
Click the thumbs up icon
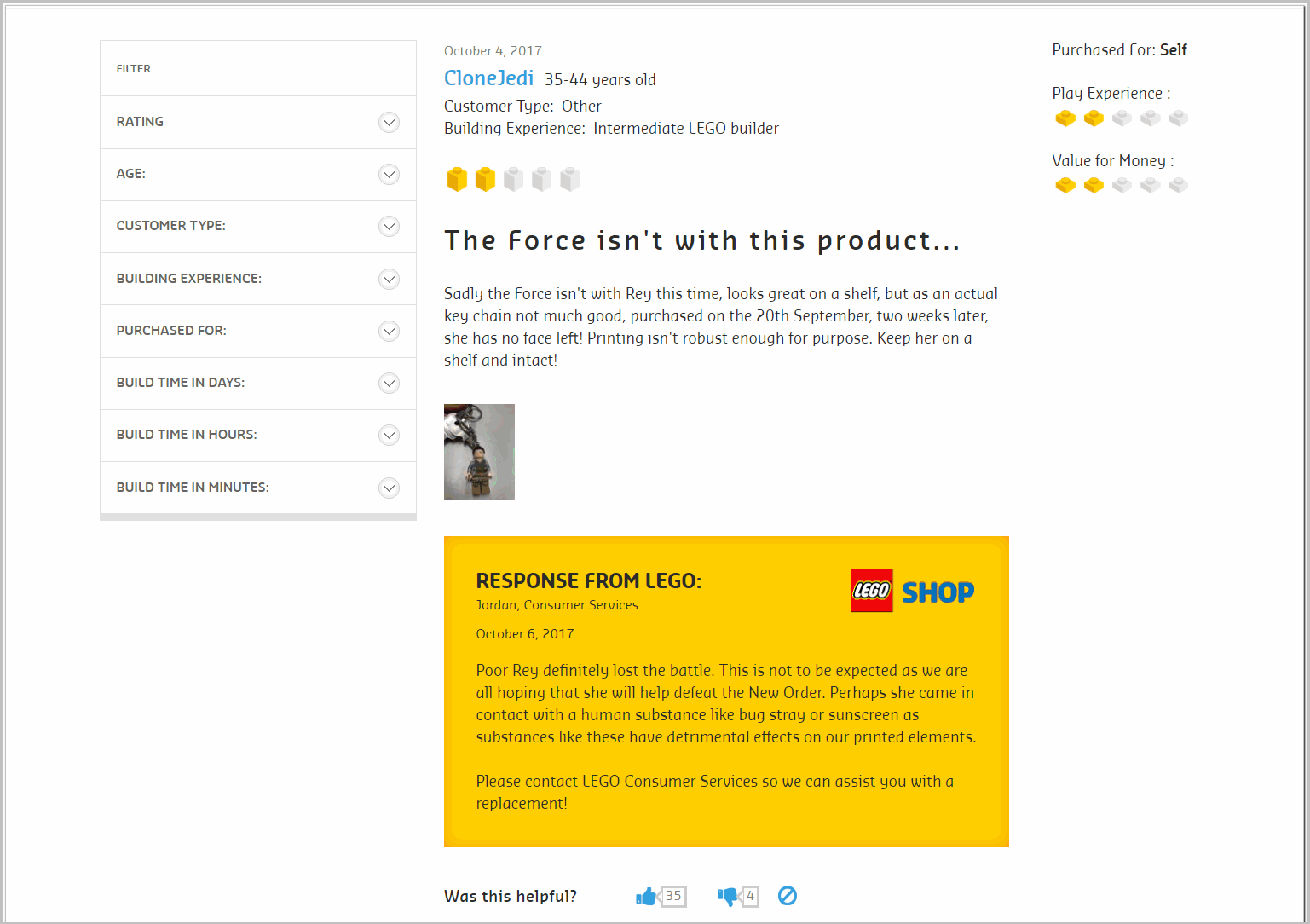point(648,896)
